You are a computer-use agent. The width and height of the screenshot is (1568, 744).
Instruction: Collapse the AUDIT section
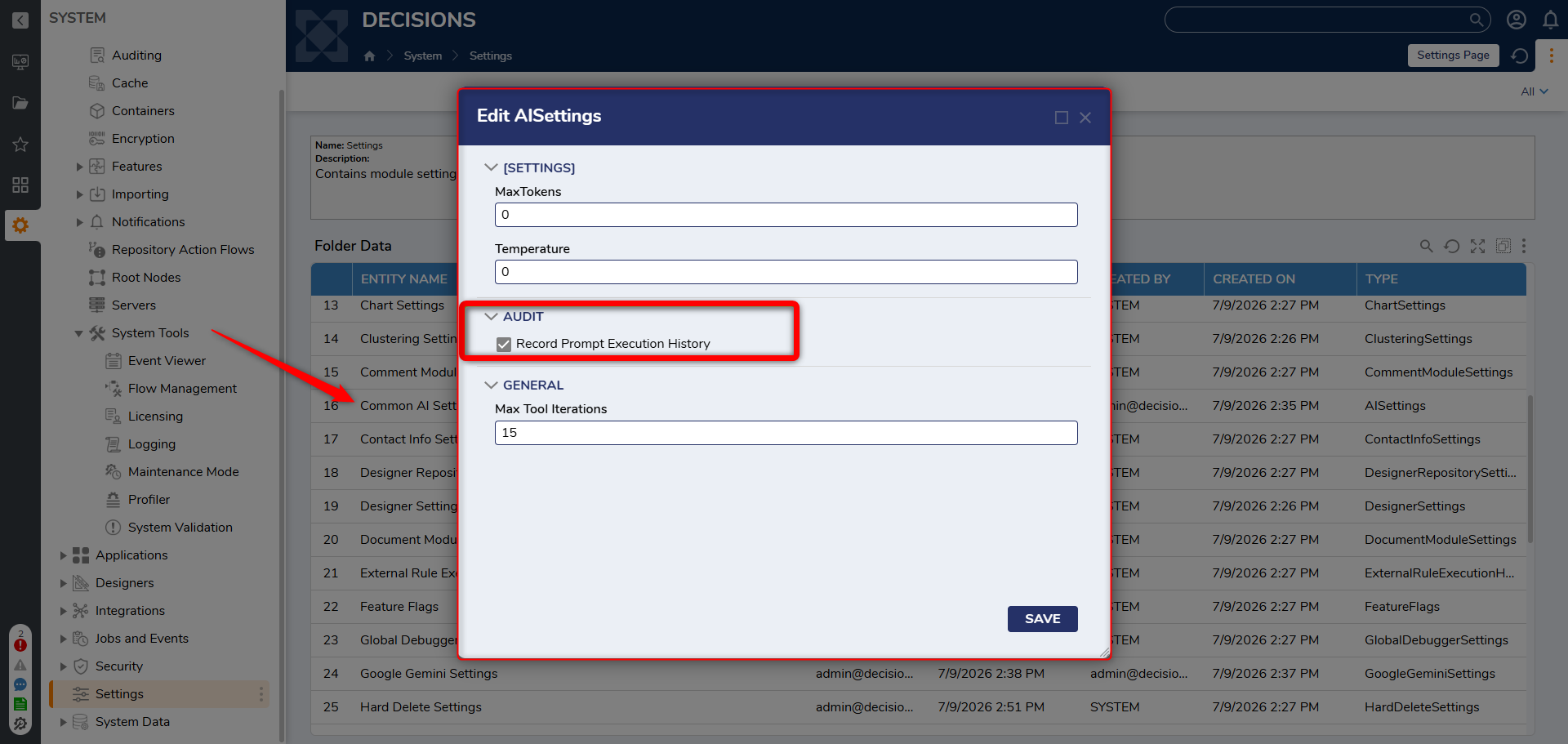click(x=491, y=316)
